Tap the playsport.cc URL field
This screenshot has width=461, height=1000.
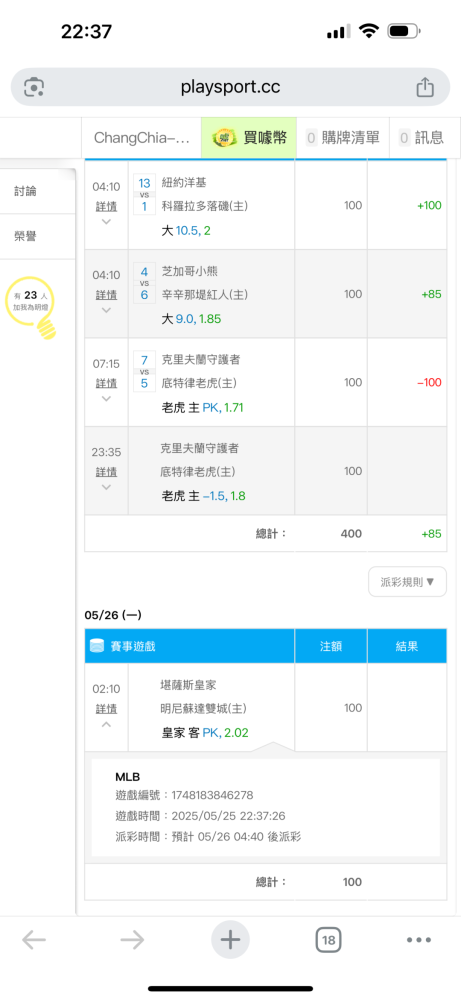pyautogui.click(x=230, y=87)
